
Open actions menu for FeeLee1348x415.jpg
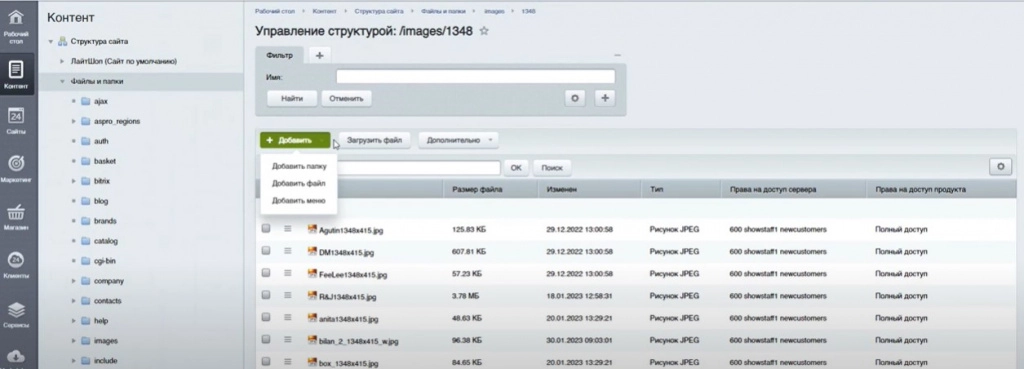tap(287, 273)
